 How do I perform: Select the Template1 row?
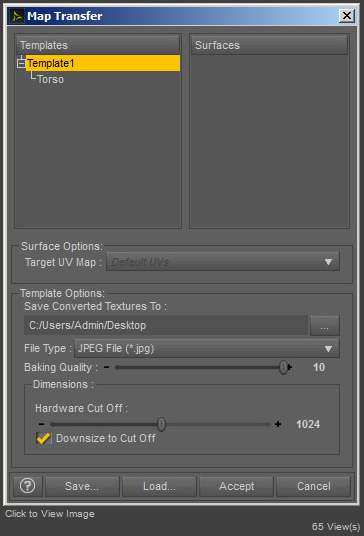[x=103, y=63]
